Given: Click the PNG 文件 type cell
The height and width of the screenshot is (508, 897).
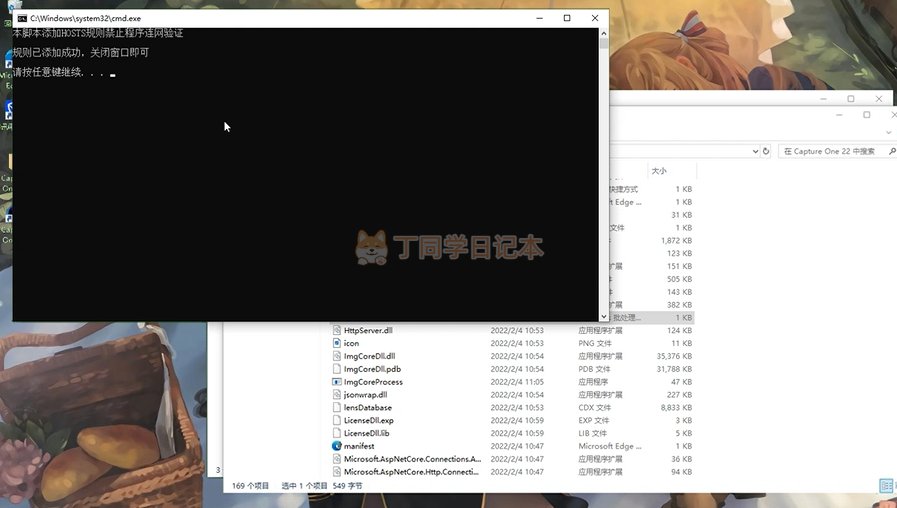Looking at the screenshot, I should [x=595, y=343].
